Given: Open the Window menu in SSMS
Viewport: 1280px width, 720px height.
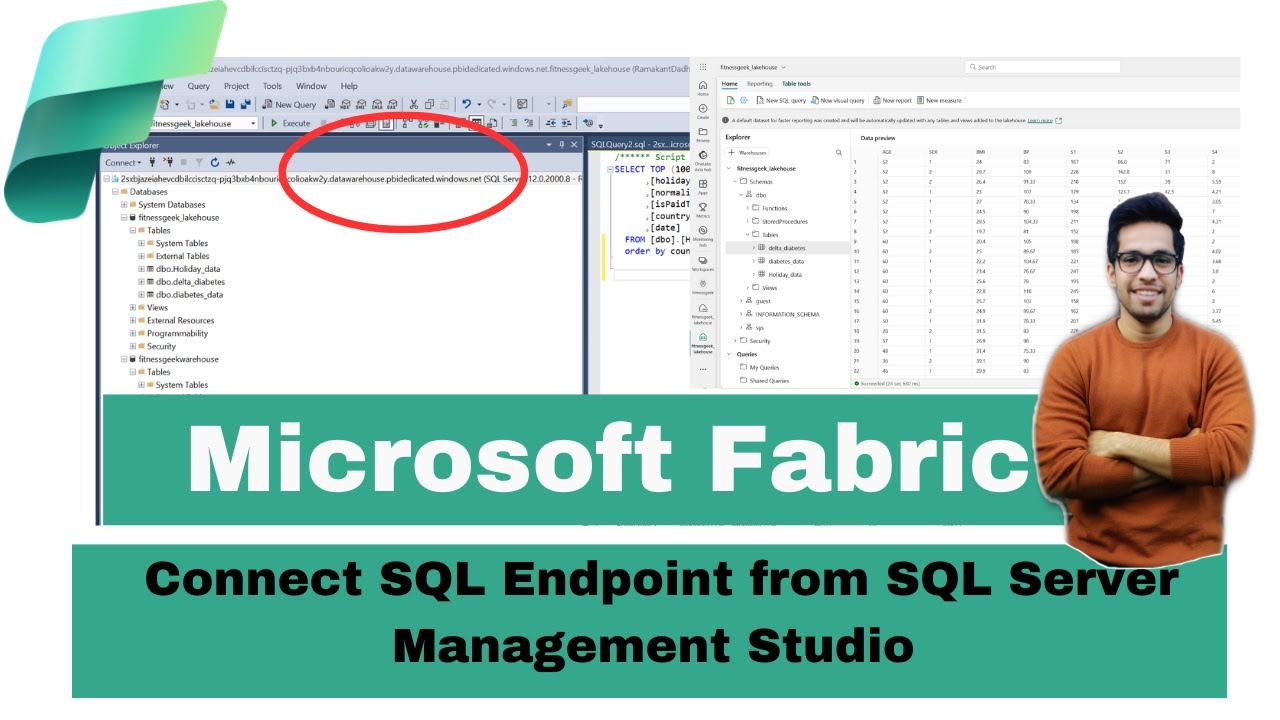Looking at the screenshot, I should pos(311,86).
